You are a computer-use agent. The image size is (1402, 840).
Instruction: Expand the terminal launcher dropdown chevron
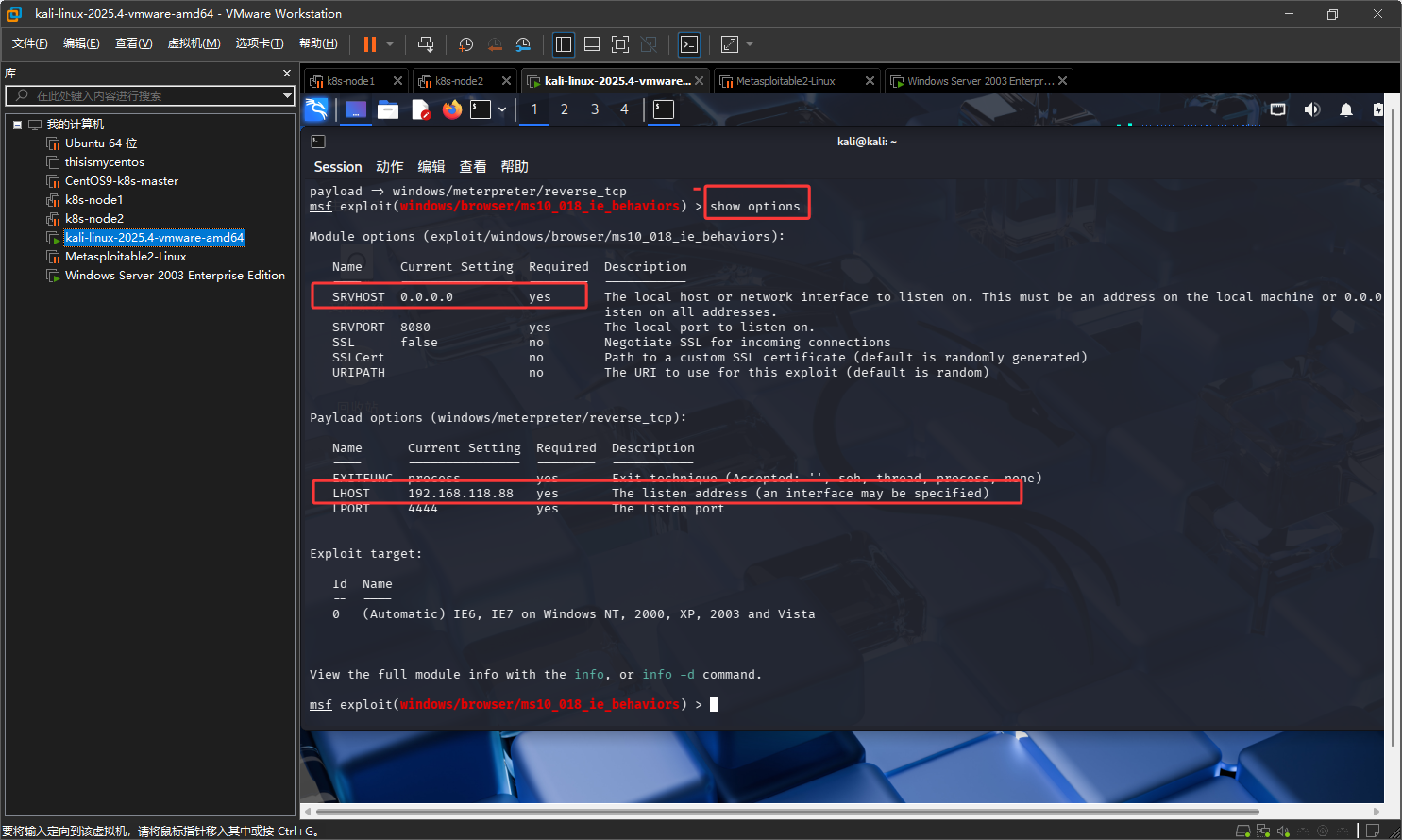(502, 109)
